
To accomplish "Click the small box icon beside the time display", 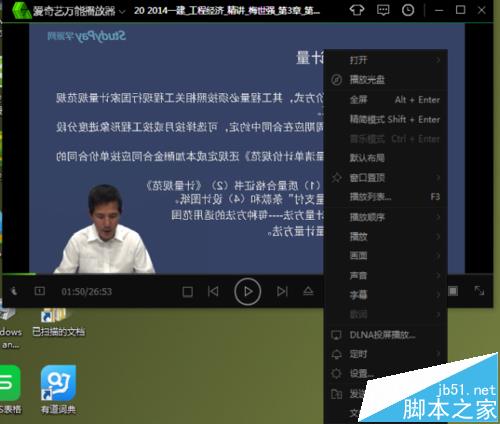I will click(x=39, y=291).
